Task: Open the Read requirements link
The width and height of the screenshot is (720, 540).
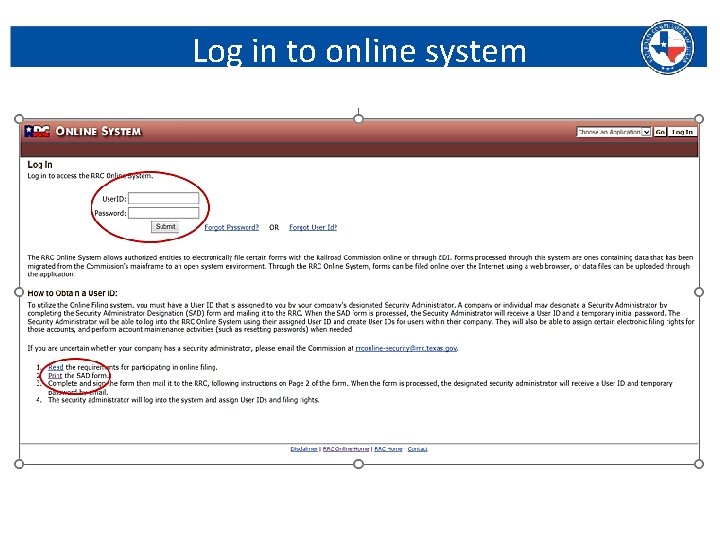Action: tap(56, 367)
